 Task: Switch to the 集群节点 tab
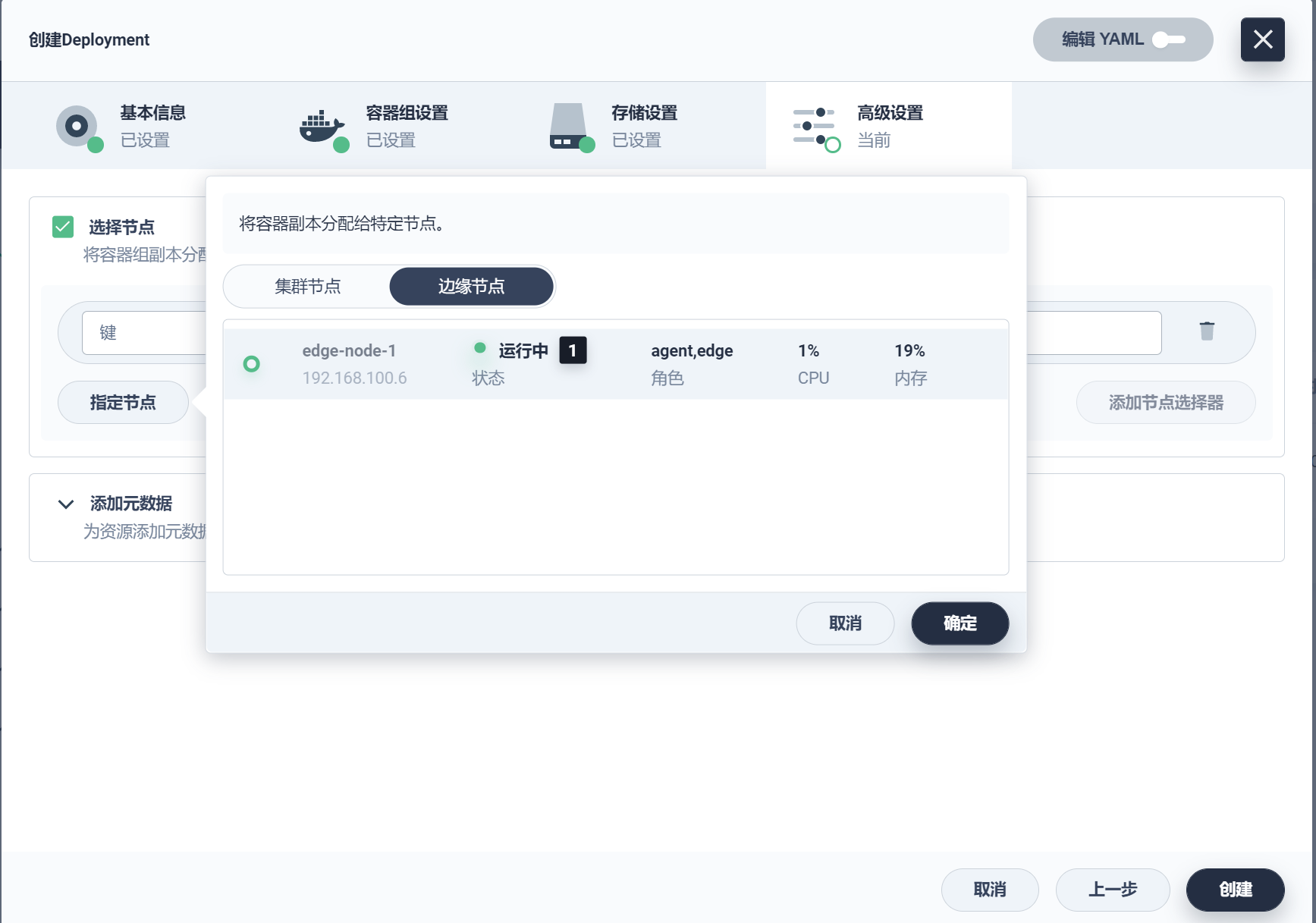[306, 287]
